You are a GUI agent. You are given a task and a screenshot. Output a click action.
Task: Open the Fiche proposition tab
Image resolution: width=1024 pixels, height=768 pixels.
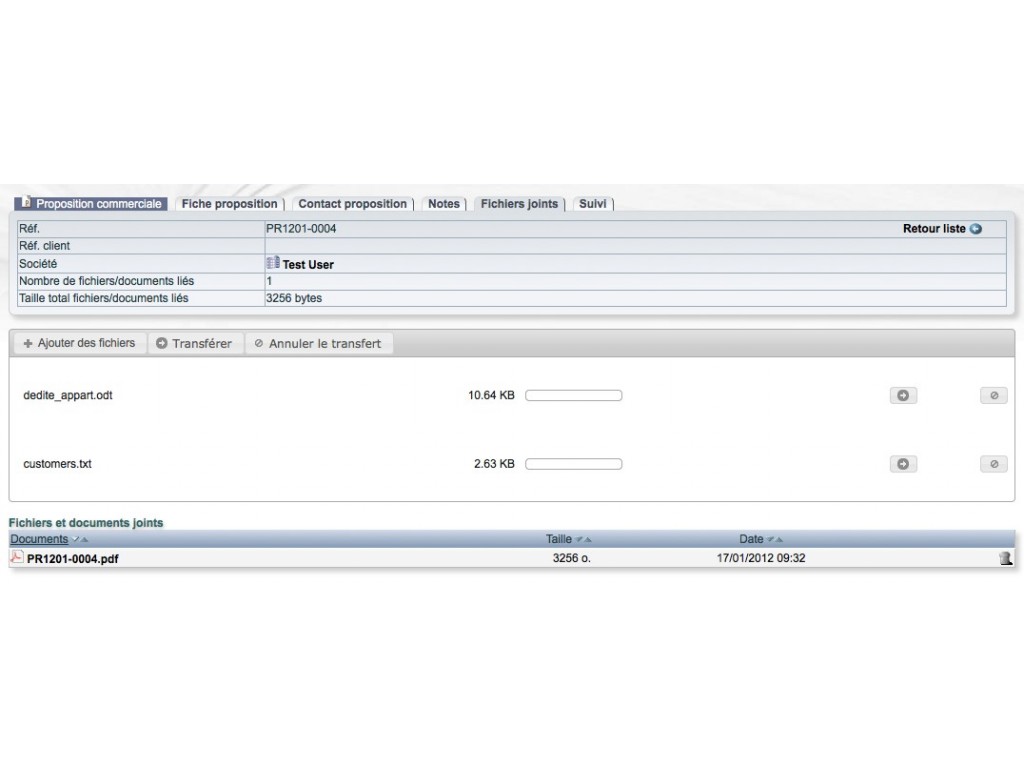[x=229, y=204]
